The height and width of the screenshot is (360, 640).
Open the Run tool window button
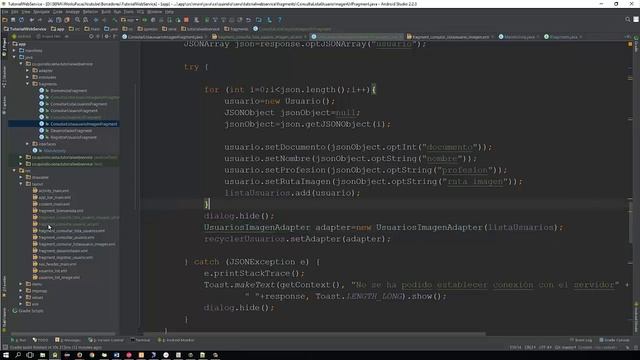coord(18,340)
